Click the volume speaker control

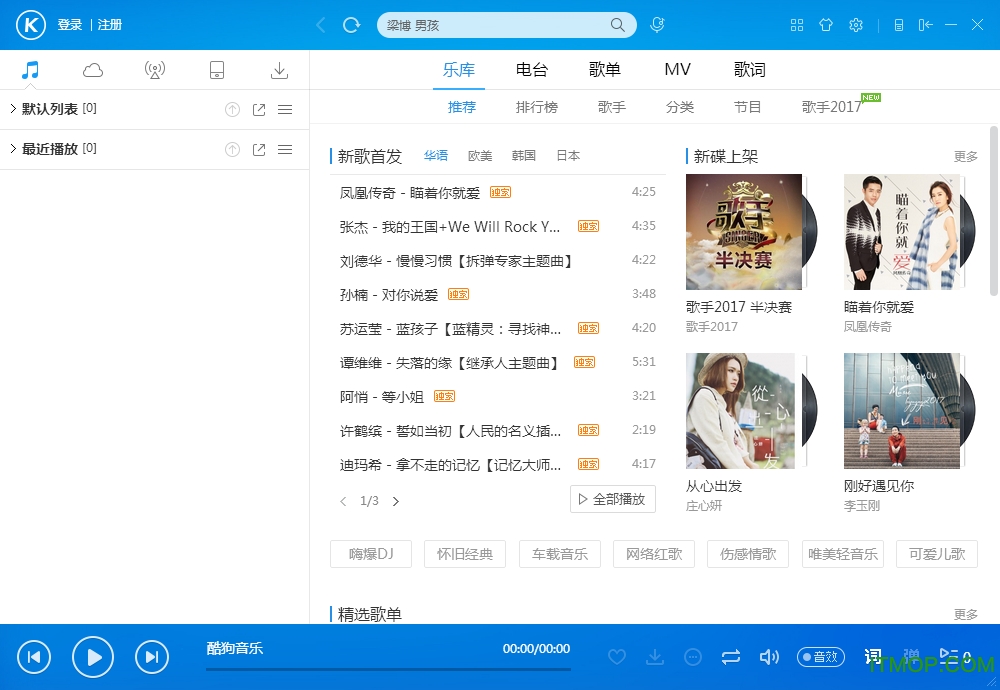769,657
